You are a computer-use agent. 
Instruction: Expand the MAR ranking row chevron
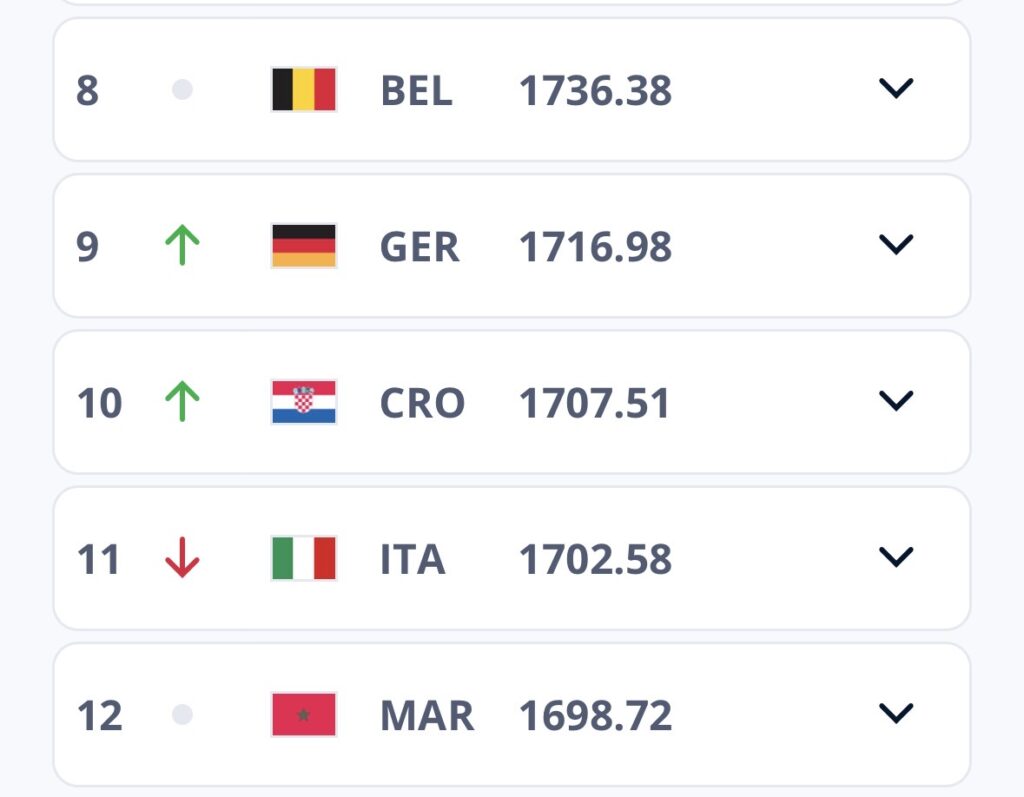coord(896,713)
